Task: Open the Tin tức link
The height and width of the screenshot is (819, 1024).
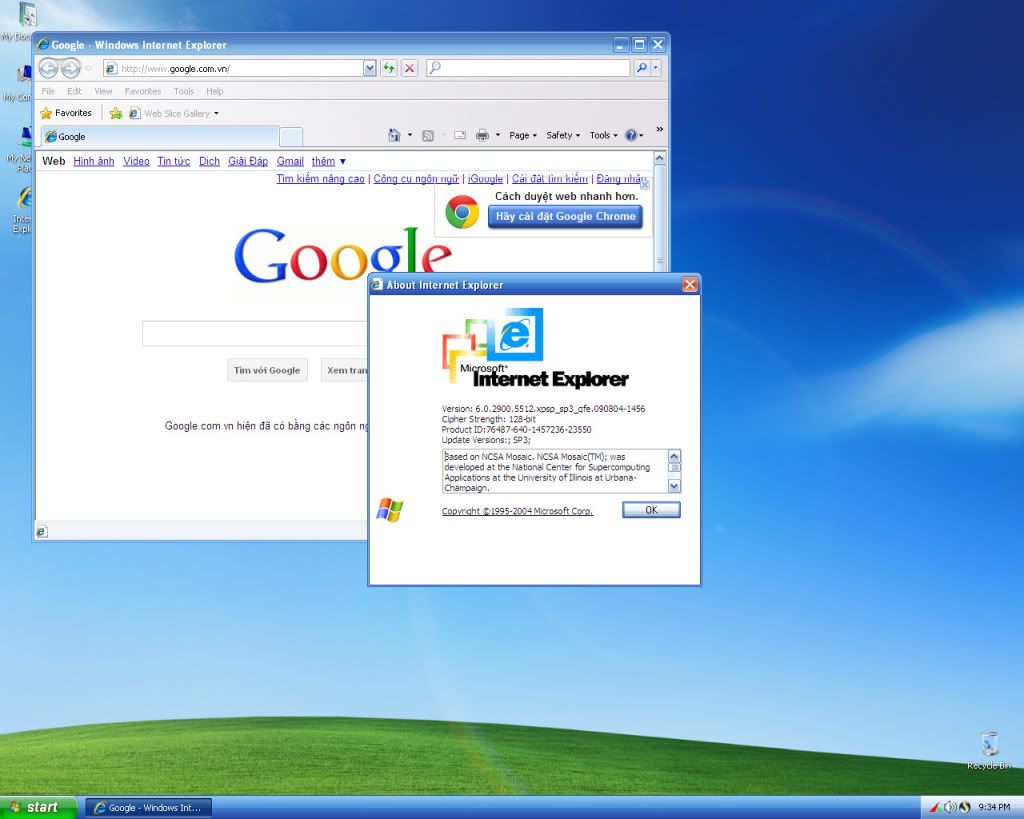Action: click(174, 161)
